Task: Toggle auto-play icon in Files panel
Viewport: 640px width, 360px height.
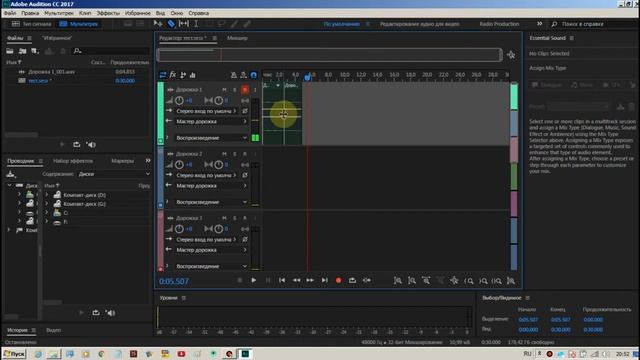Action: click(x=91, y=144)
